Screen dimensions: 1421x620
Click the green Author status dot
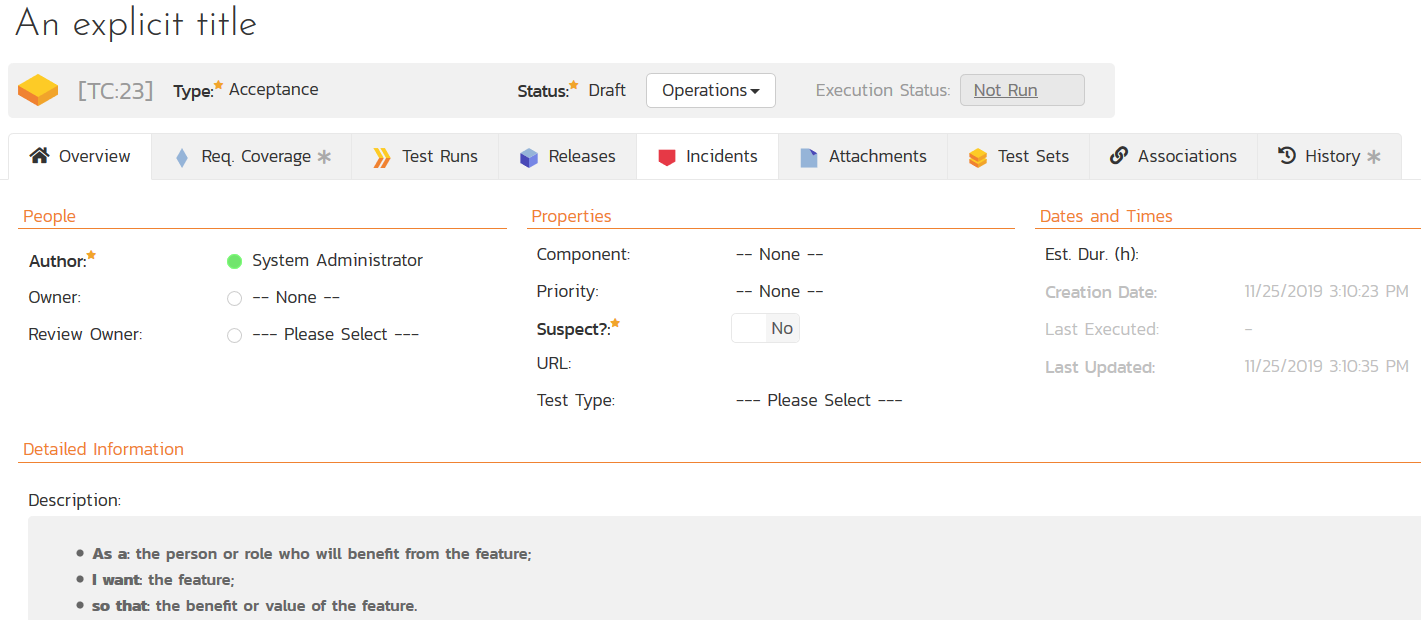(x=235, y=261)
